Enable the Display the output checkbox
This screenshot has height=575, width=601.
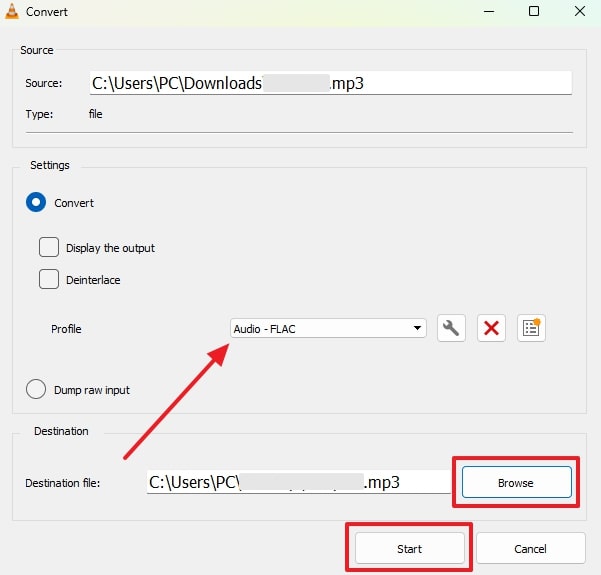click(49, 247)
